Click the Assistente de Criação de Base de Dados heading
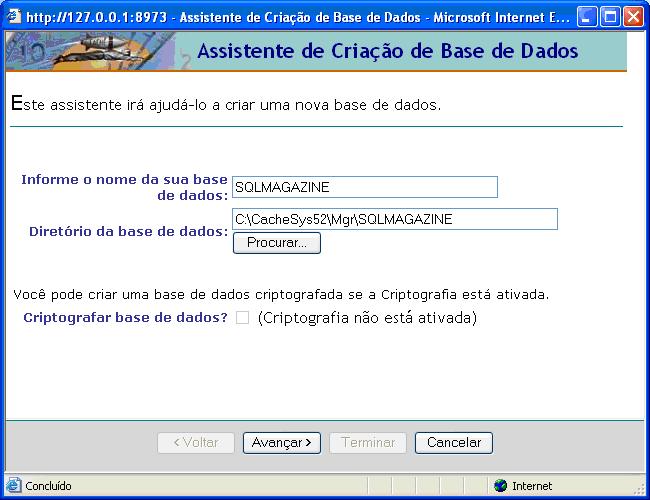650x500 pixels. pos(388,51)
